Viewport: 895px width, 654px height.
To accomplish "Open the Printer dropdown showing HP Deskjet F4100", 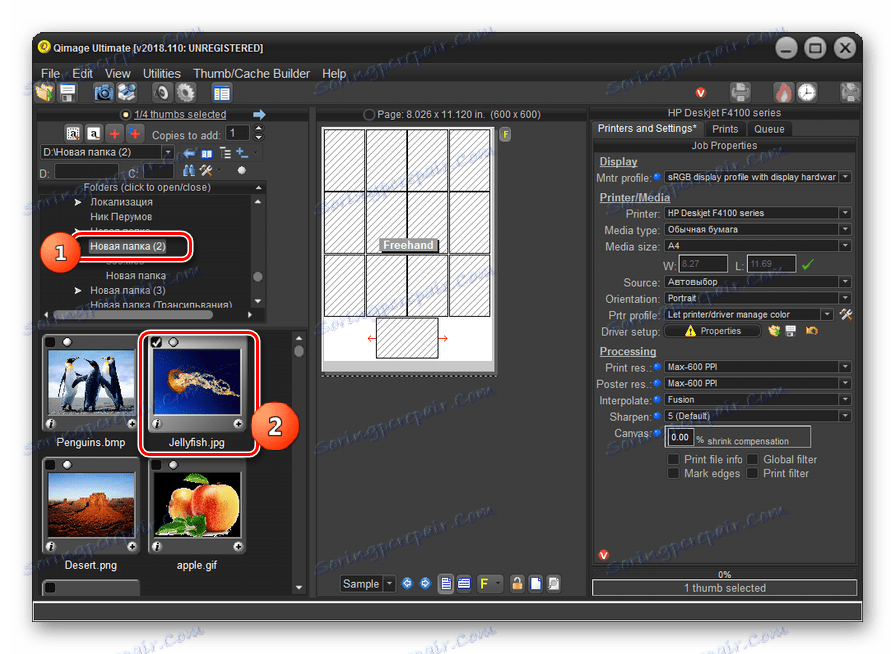I will pos(846,213).
